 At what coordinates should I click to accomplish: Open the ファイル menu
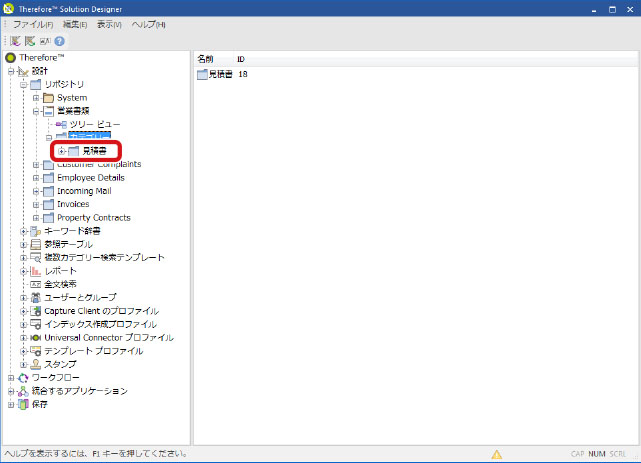(32, 24)
